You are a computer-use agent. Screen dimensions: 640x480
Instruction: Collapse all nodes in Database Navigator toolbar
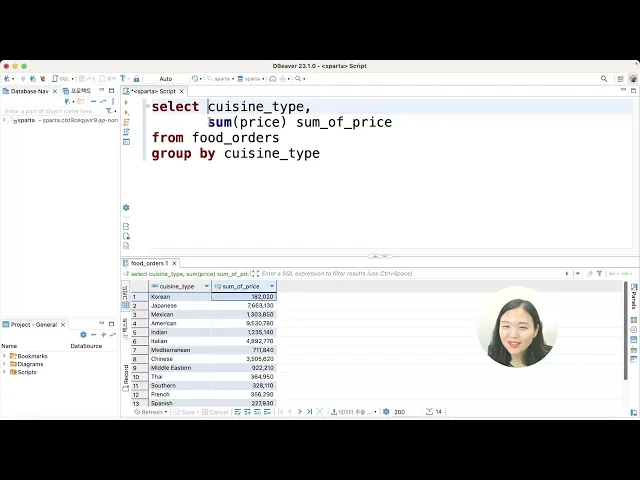93,101
